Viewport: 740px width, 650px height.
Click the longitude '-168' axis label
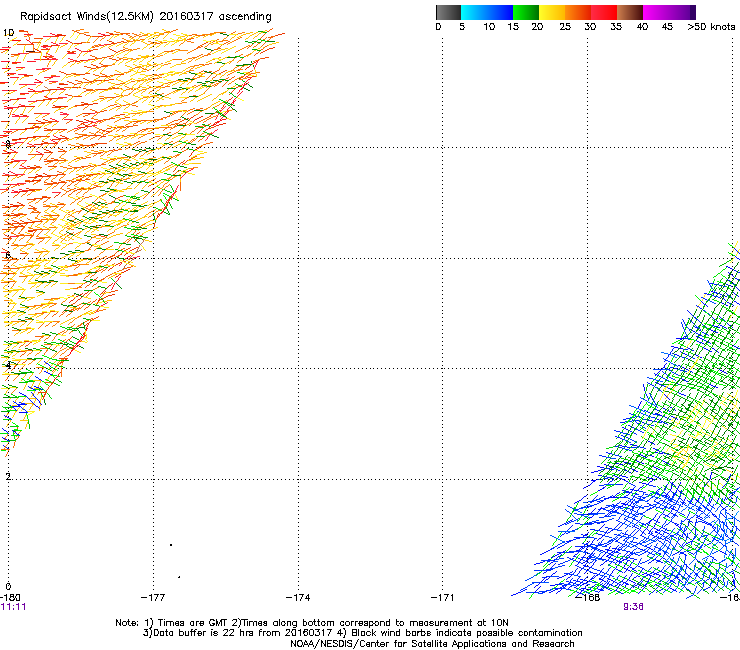tap(588, 598)
